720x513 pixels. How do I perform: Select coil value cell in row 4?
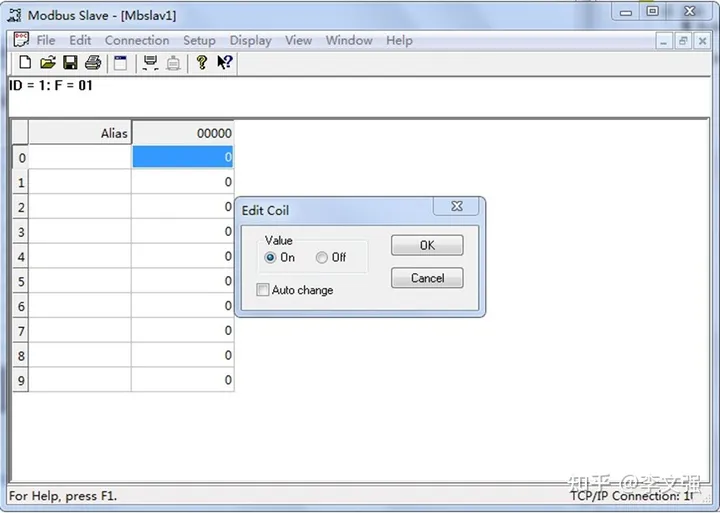183,256
